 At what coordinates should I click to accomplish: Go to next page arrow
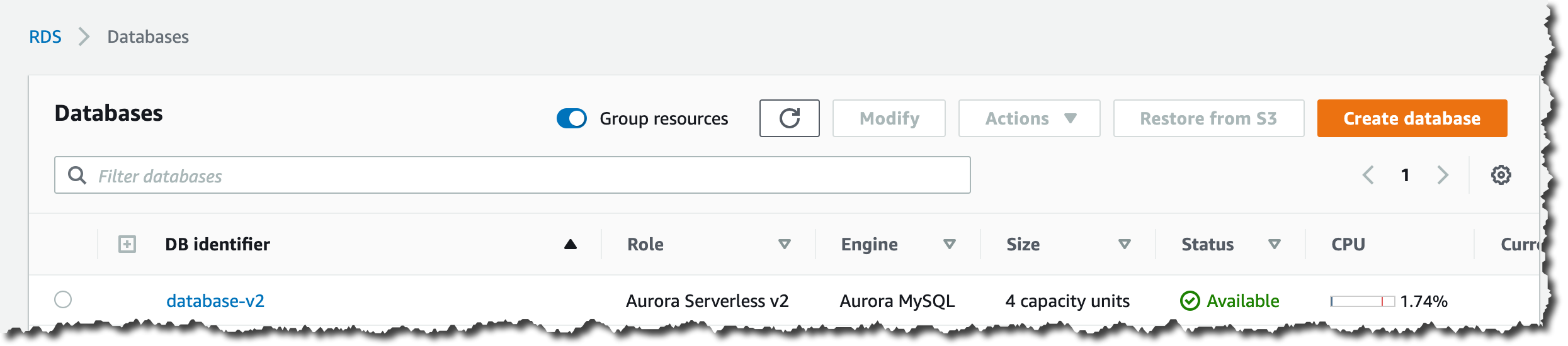[x=1443, y=175]
